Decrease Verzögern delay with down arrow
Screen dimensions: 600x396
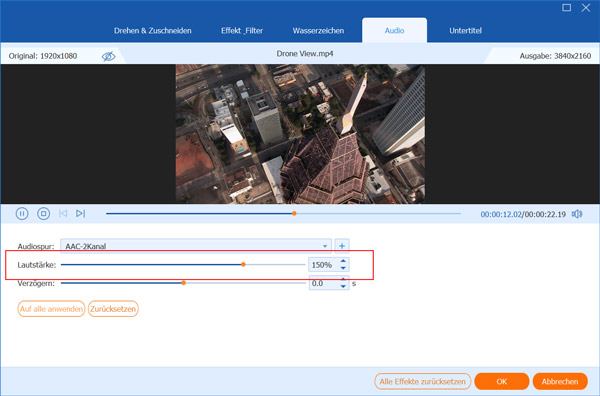click(x=343, y=287)
